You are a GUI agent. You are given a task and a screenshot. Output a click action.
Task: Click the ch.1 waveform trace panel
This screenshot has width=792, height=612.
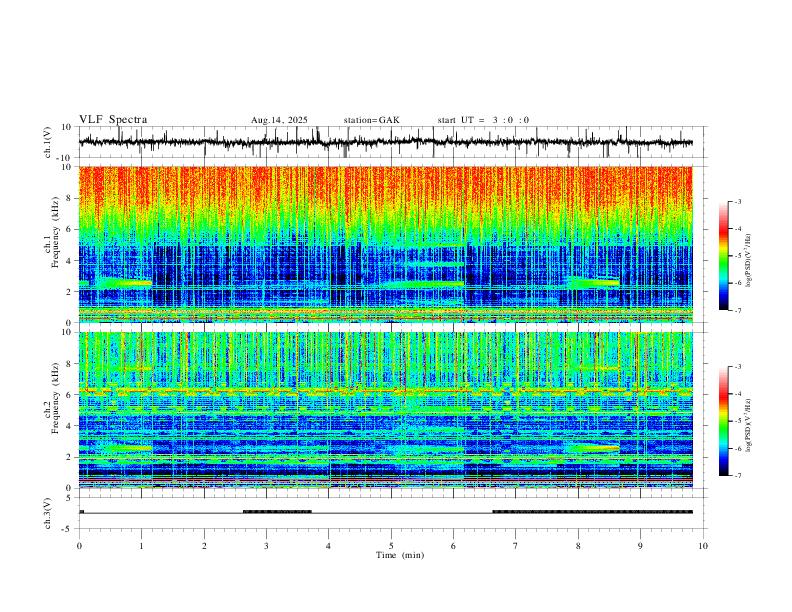point(393,142)
